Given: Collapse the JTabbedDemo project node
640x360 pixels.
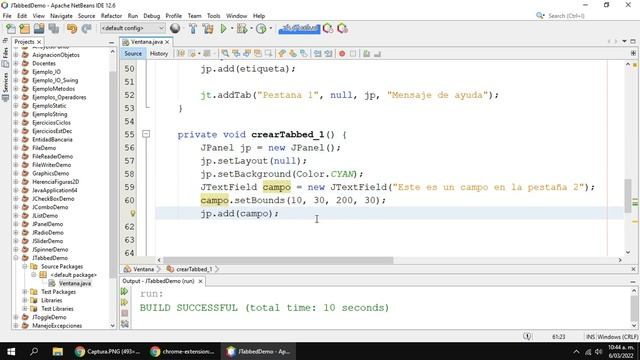Looking at the screenshot, I should (x=16, y=258).
